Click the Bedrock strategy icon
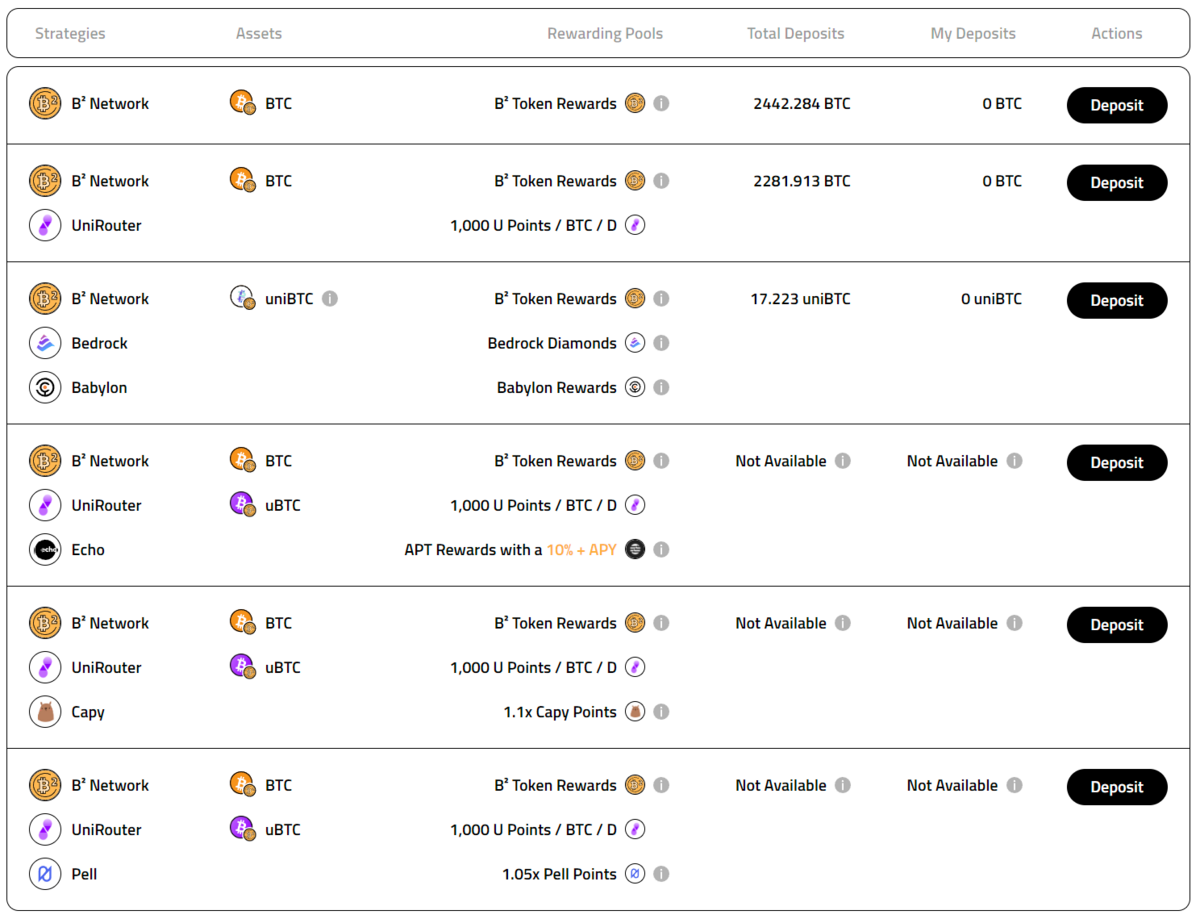This screenshot has width=1200, height=919. [45, 343]
